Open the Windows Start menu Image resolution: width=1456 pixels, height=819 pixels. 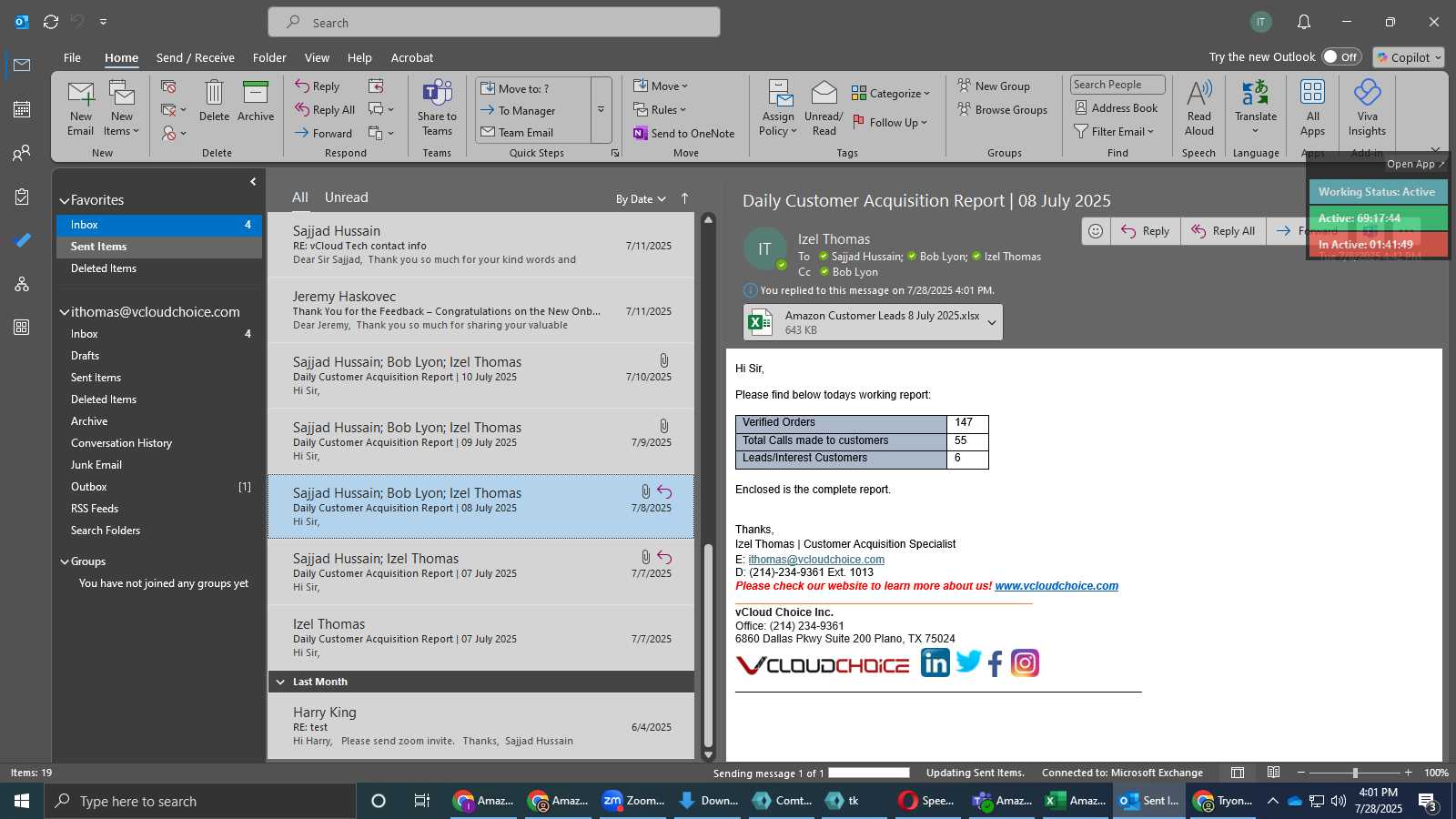tap(22, 801)
